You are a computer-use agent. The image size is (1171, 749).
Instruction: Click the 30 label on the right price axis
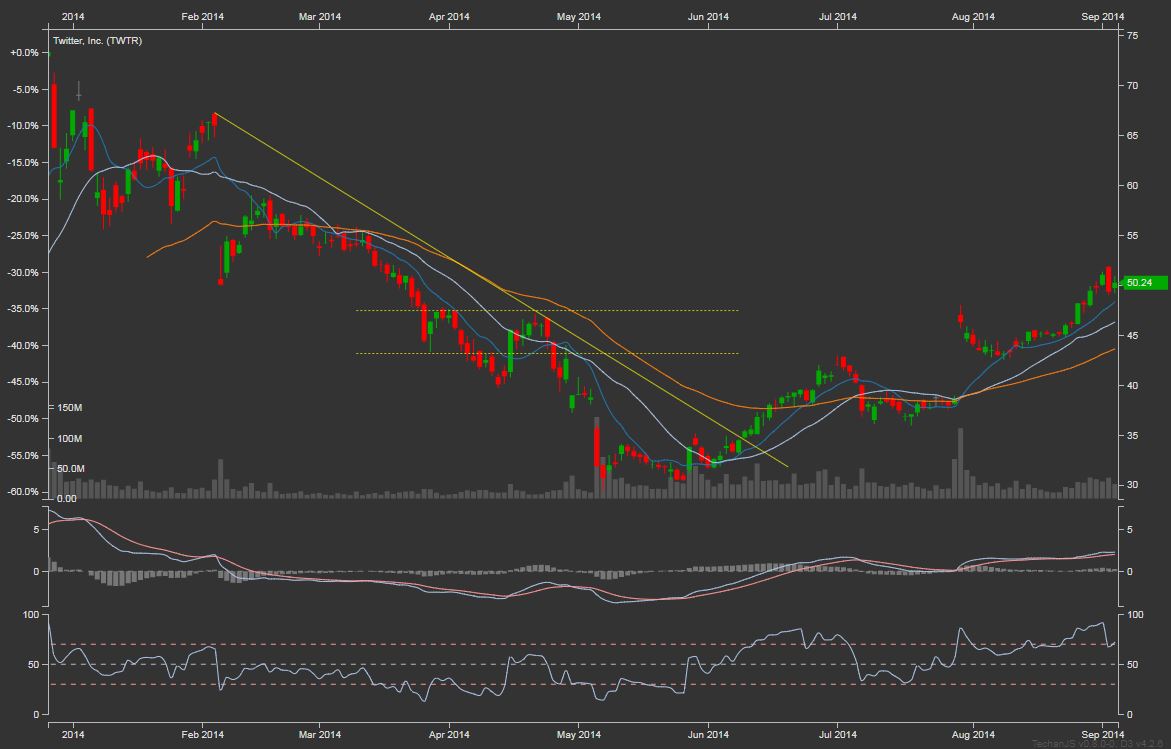[1131, 485]
